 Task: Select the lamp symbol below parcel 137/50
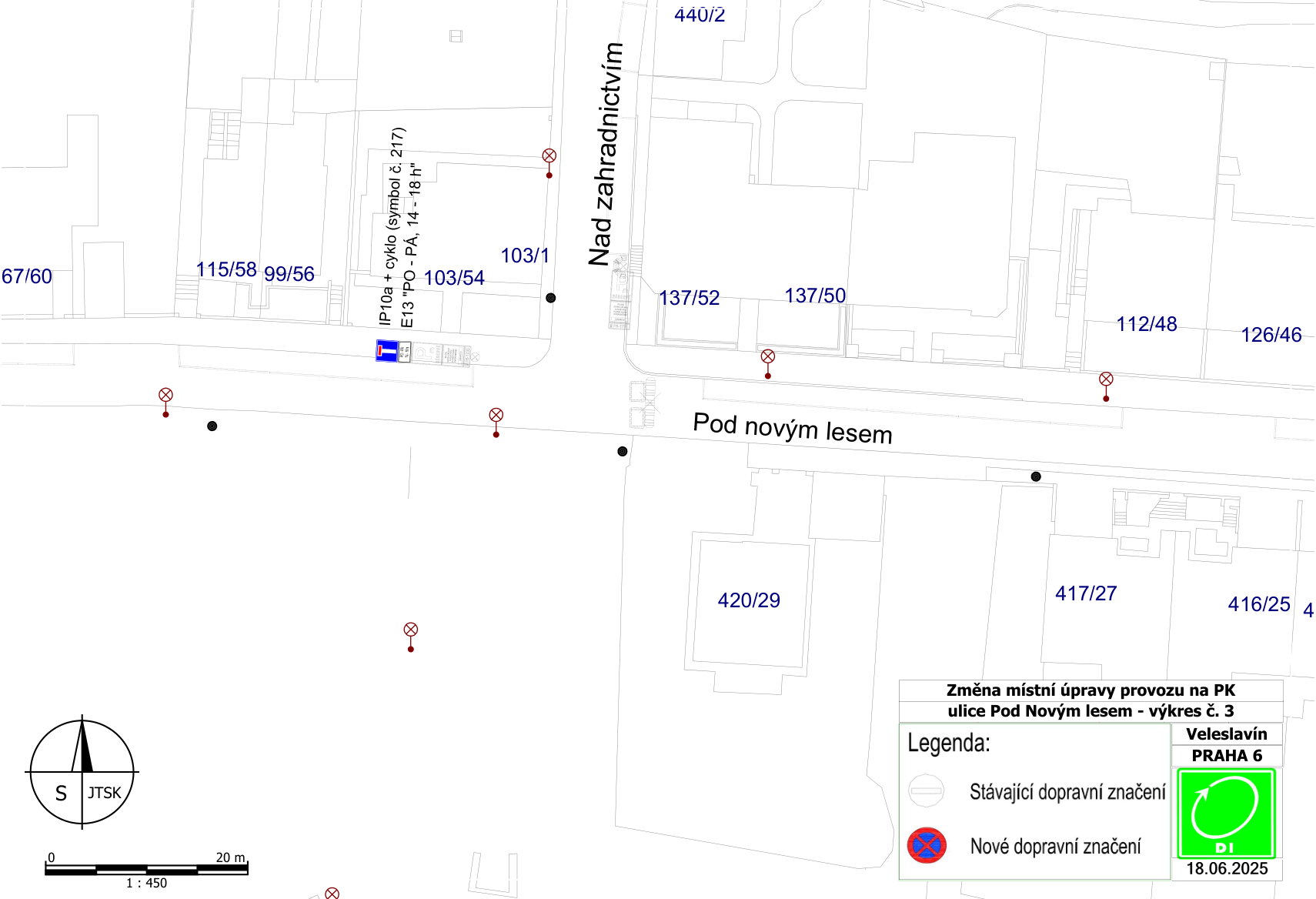768,364
